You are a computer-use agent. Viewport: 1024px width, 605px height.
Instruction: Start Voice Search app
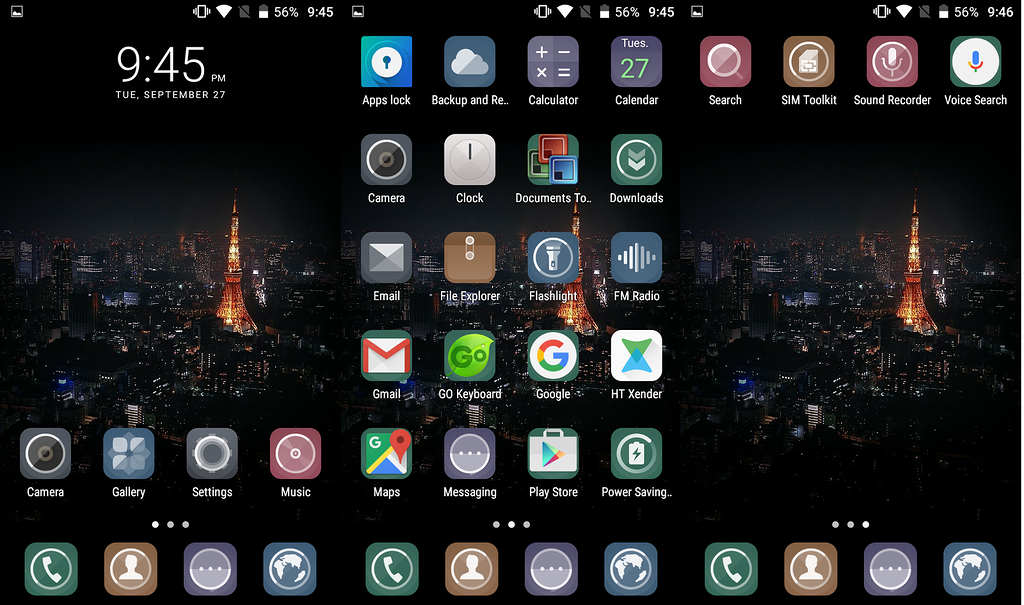(976, 62)
